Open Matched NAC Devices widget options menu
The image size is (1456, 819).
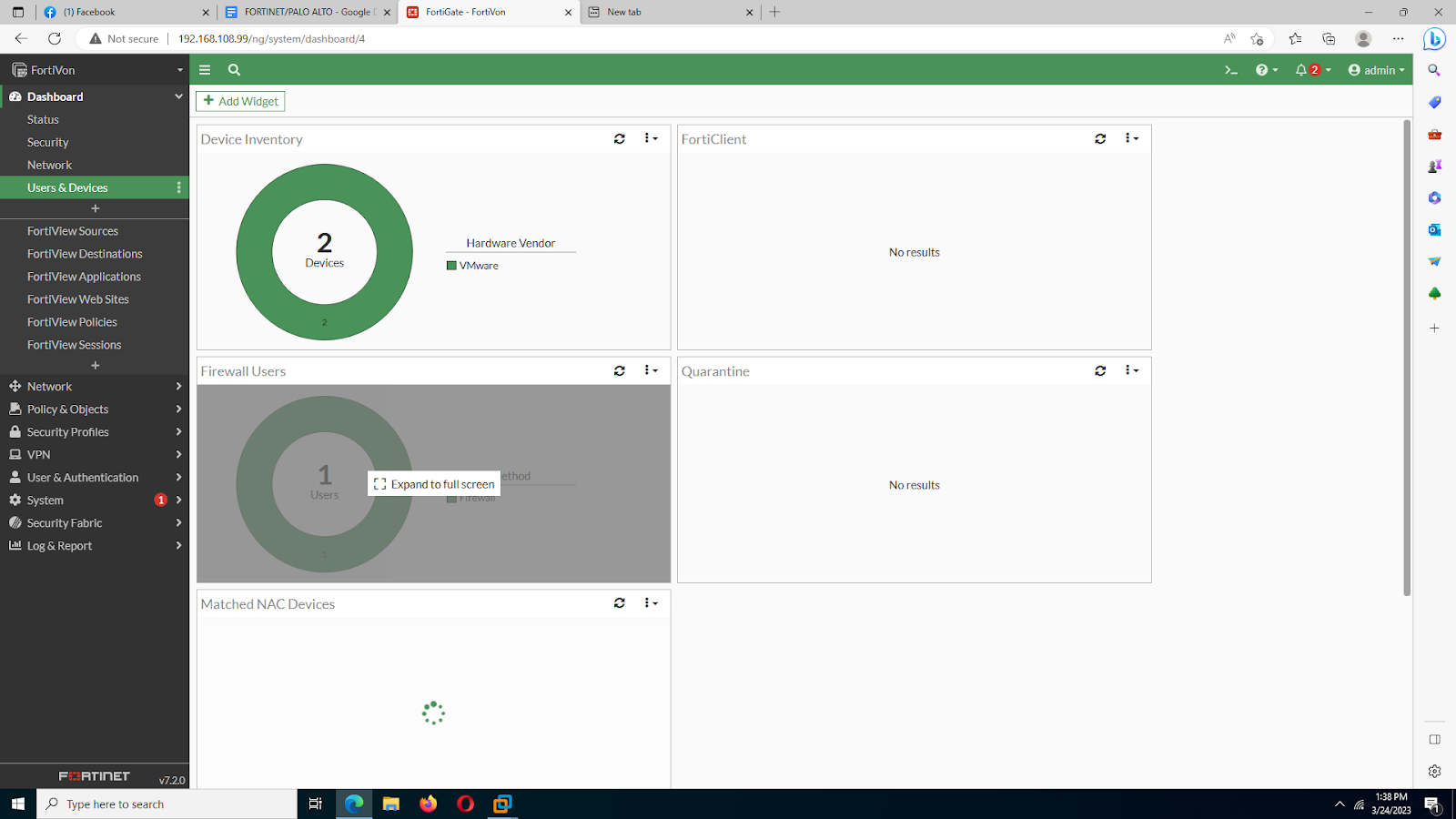coord(651,602)
